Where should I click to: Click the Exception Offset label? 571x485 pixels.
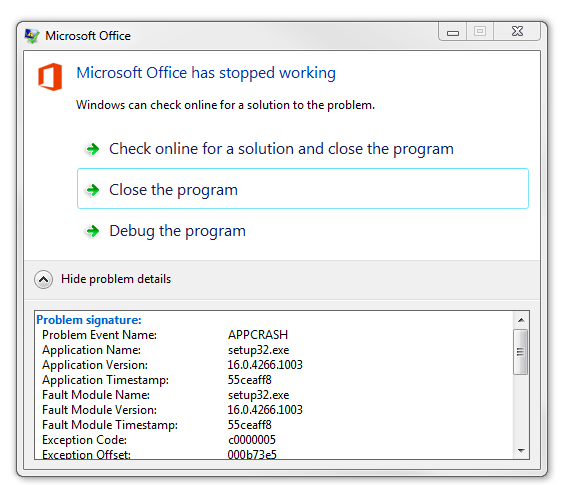[86, 454]
